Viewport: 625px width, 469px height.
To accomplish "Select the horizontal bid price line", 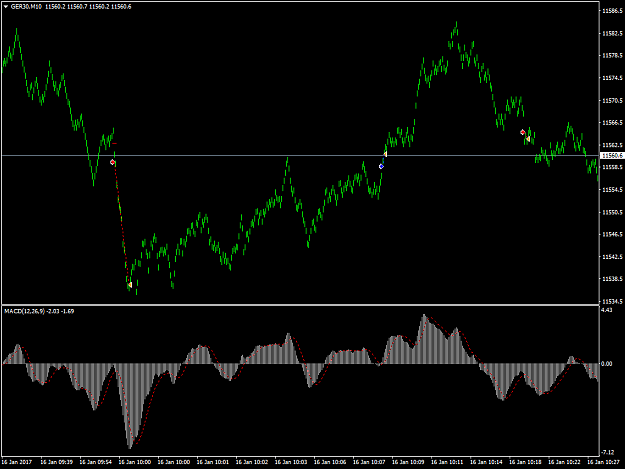I will [300, 155].
